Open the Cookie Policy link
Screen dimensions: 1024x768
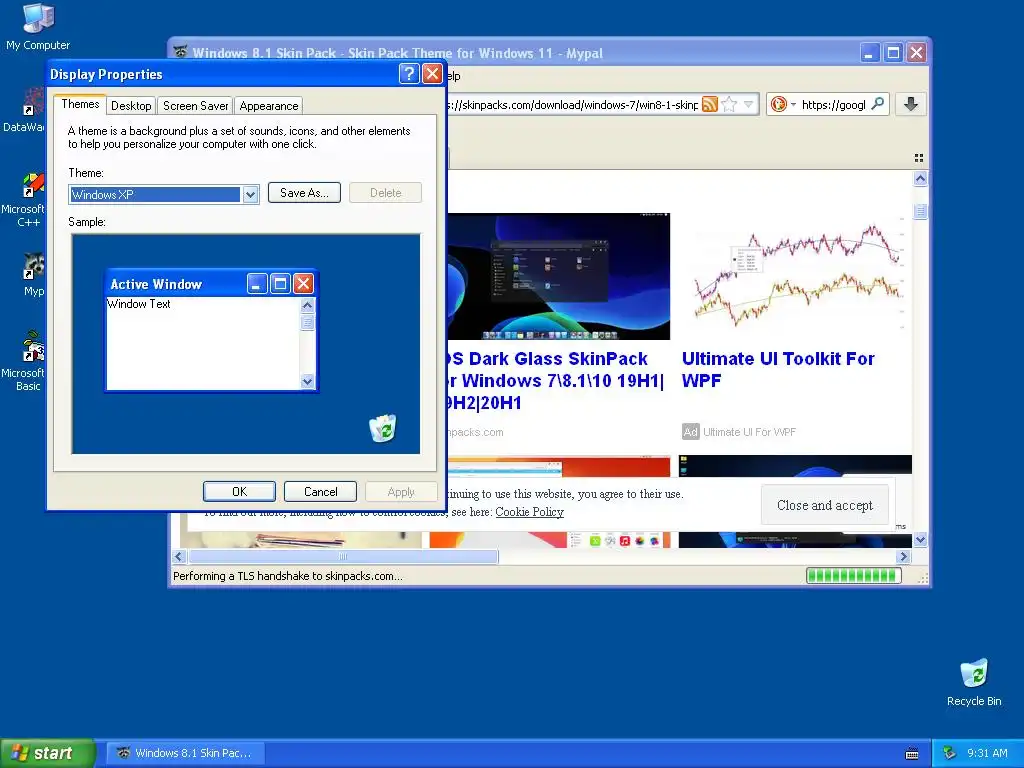[x=529, y=512]
